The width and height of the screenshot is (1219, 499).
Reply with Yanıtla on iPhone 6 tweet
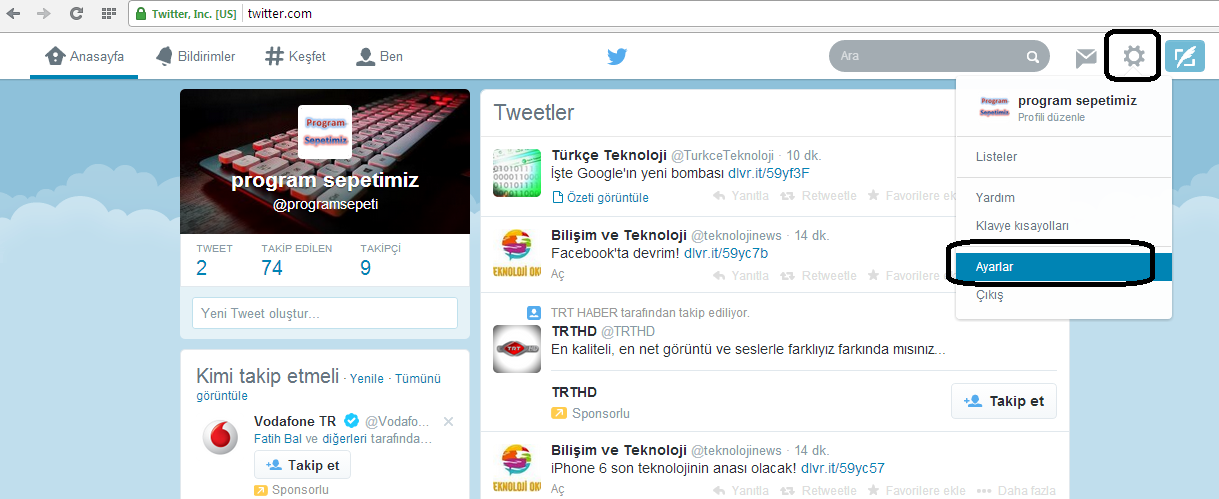[x=741, y=490]
